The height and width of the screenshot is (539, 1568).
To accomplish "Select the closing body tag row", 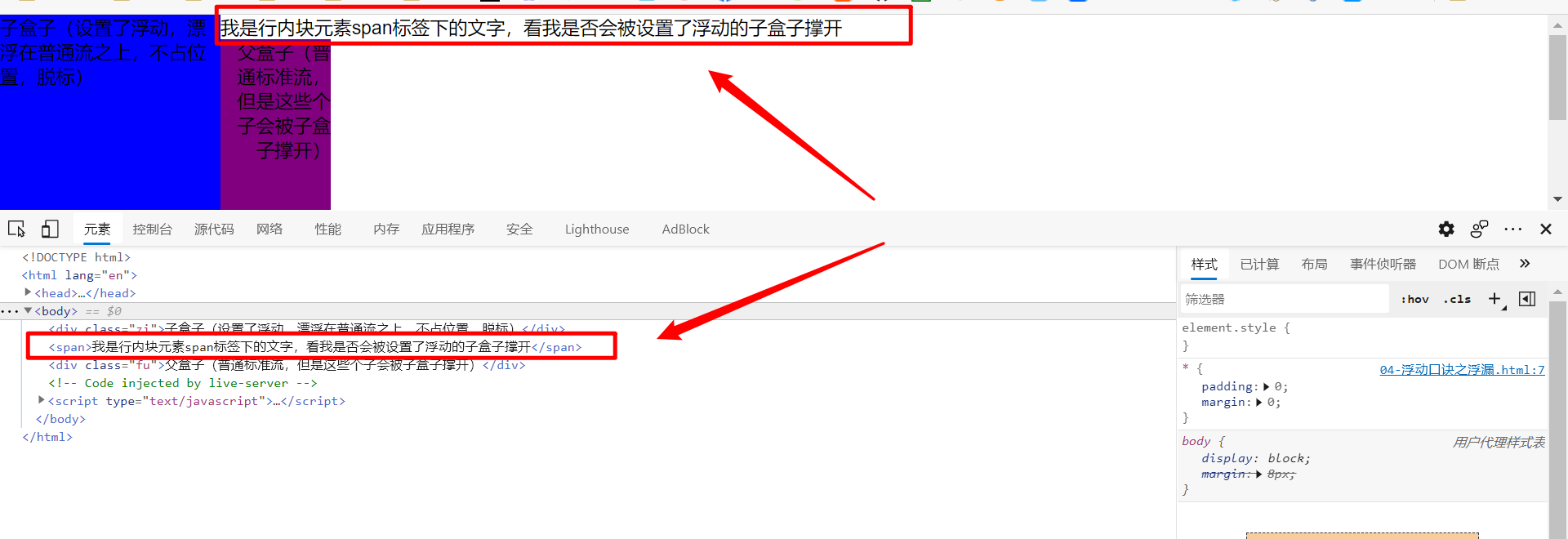I will (60, 419).
